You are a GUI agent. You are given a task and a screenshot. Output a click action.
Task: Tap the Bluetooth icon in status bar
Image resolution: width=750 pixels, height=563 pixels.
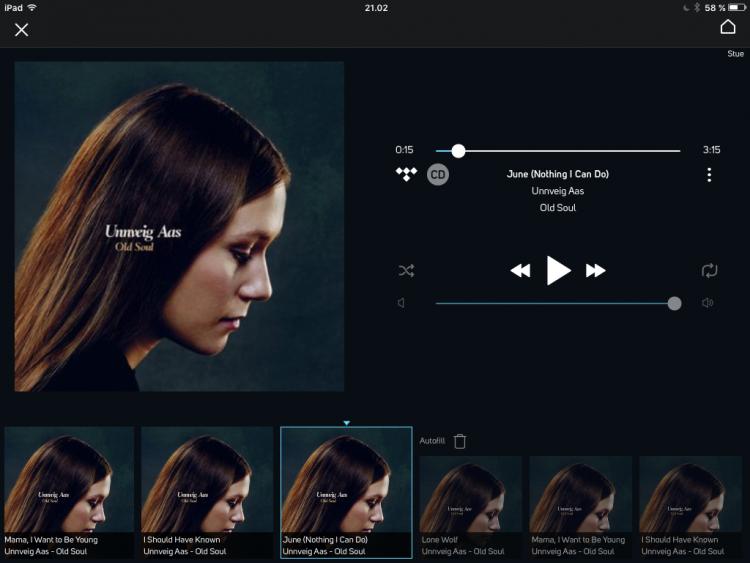tap(697, 8)
